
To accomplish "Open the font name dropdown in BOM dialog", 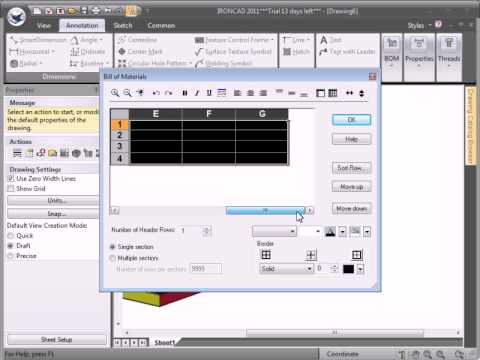I will [x=292, y=231].
